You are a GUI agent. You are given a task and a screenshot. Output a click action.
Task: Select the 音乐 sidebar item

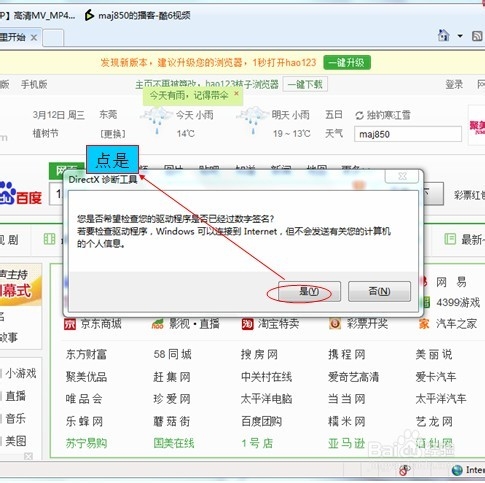click(x=15, y=419)
